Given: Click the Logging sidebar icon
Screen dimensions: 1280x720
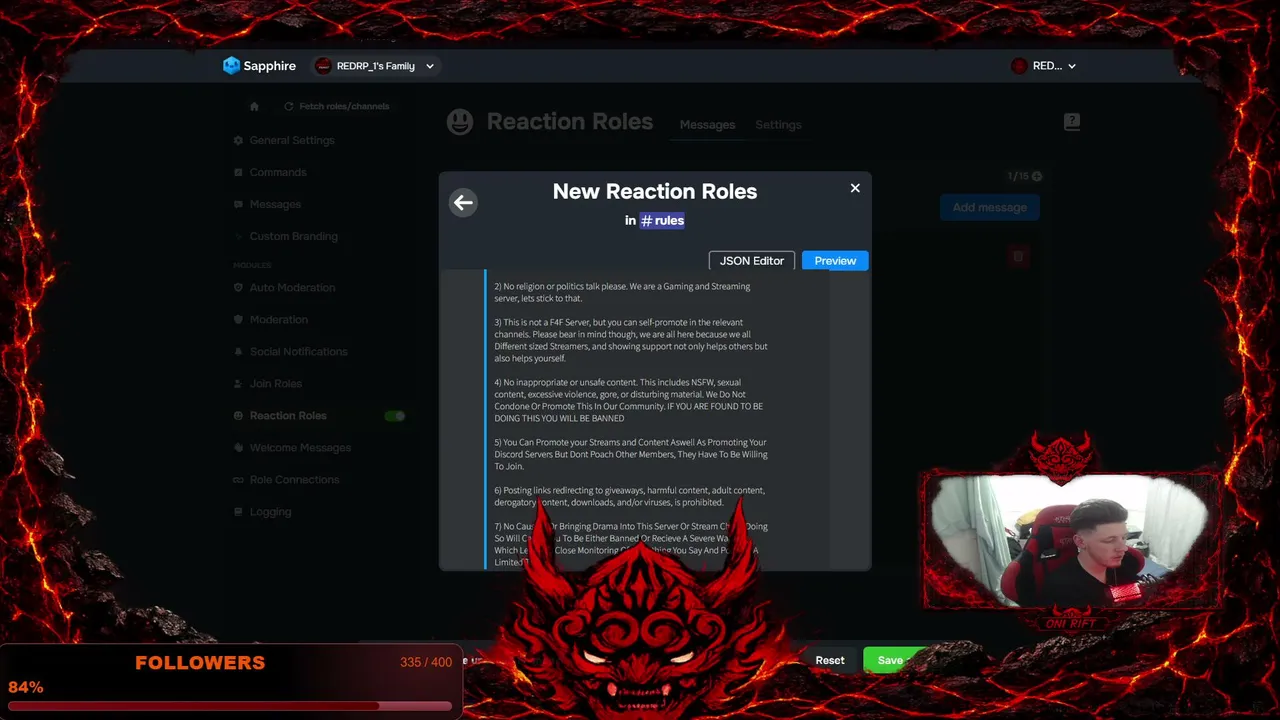Looking at the screenshot, I should (x=238, y=511).
